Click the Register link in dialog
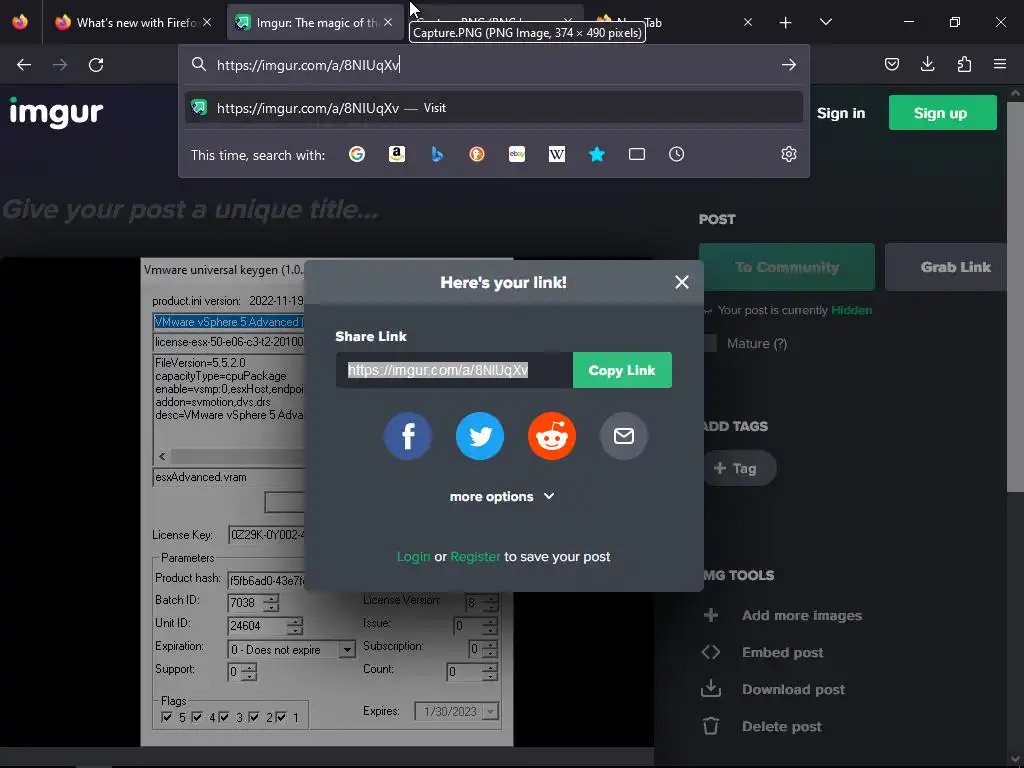Viewport: 1024px width, 768px height. click(x=475, y=557)
